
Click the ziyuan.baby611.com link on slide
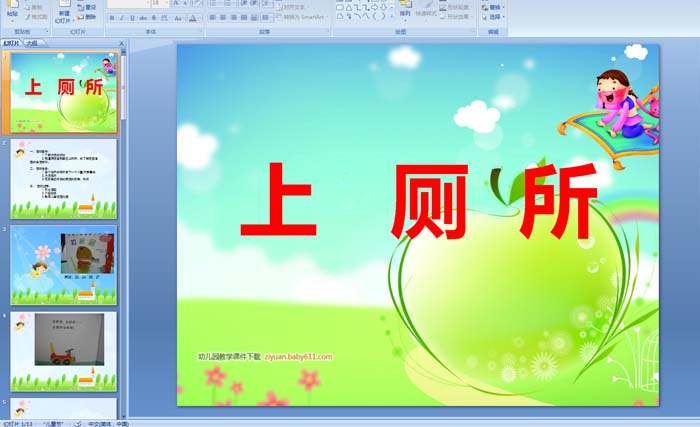(298, 356)
